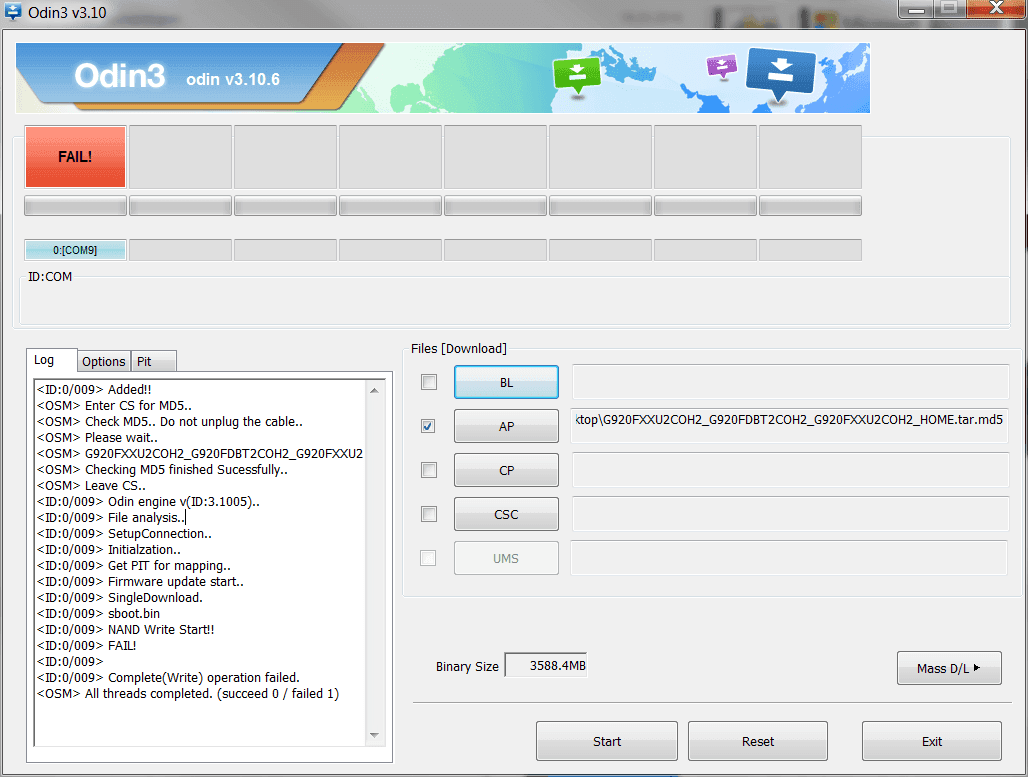Screen dimensions: 1028x777
Task: Uncheck the AP file checkbox
Action: 429,426
